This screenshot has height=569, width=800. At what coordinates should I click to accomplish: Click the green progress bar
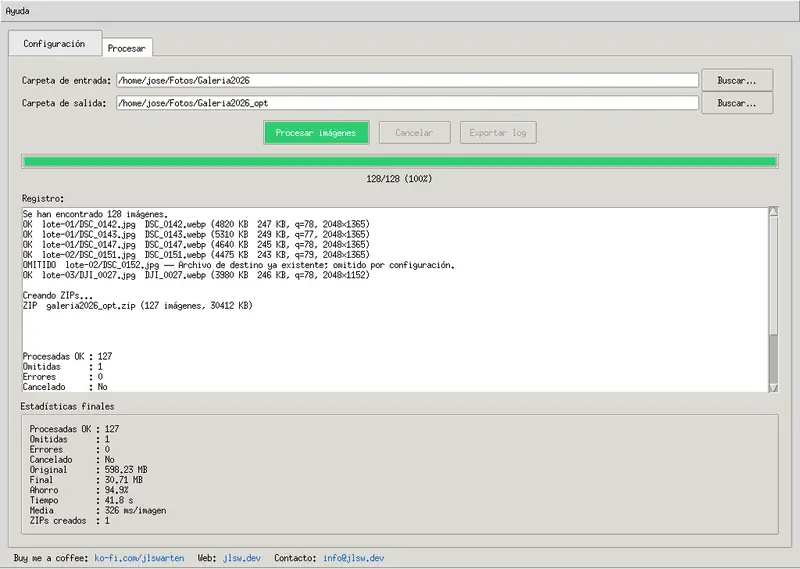coord(399,162)
